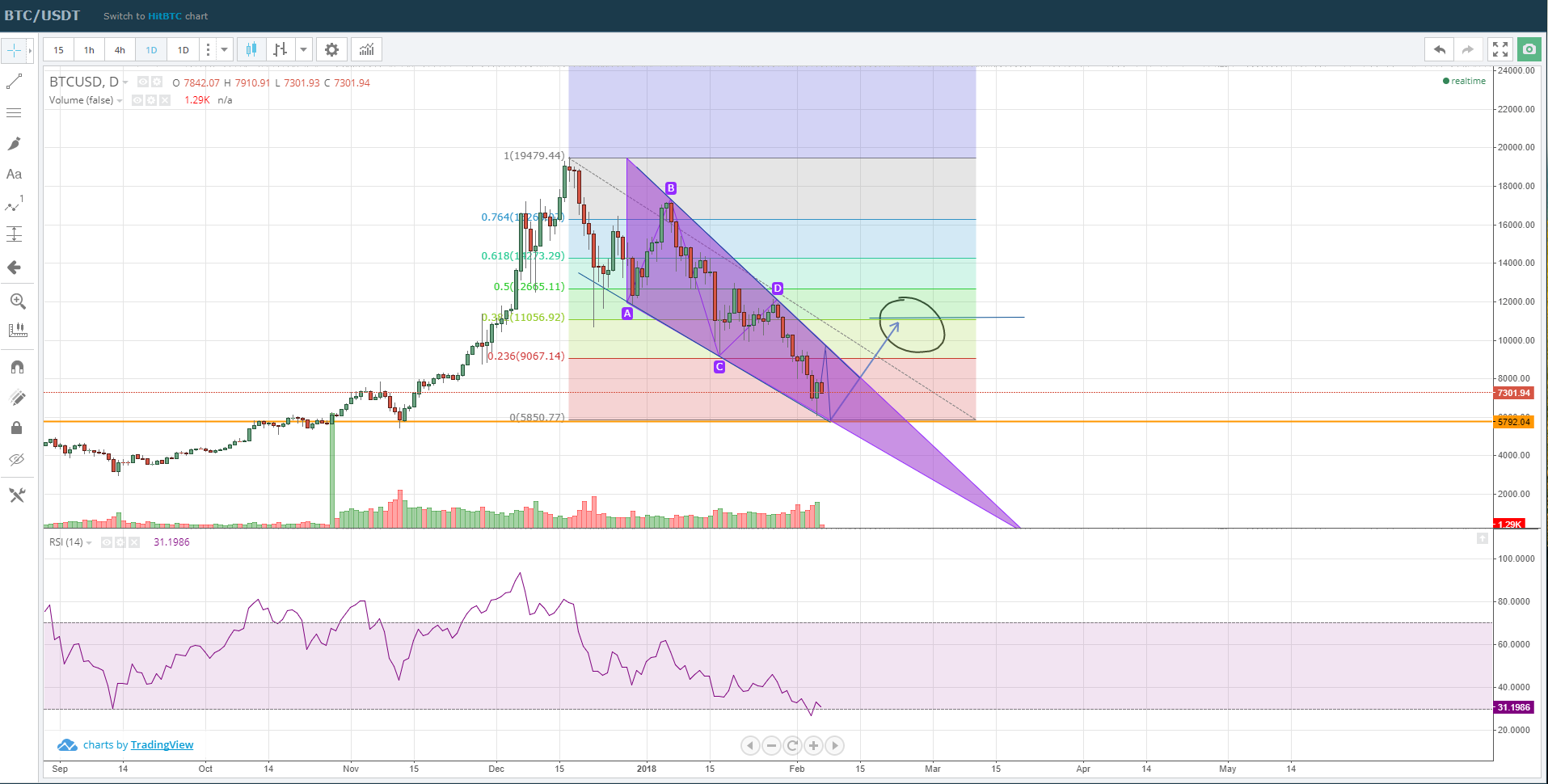Click the remove drawings tools icon
1548x784 pixels.
17,495
